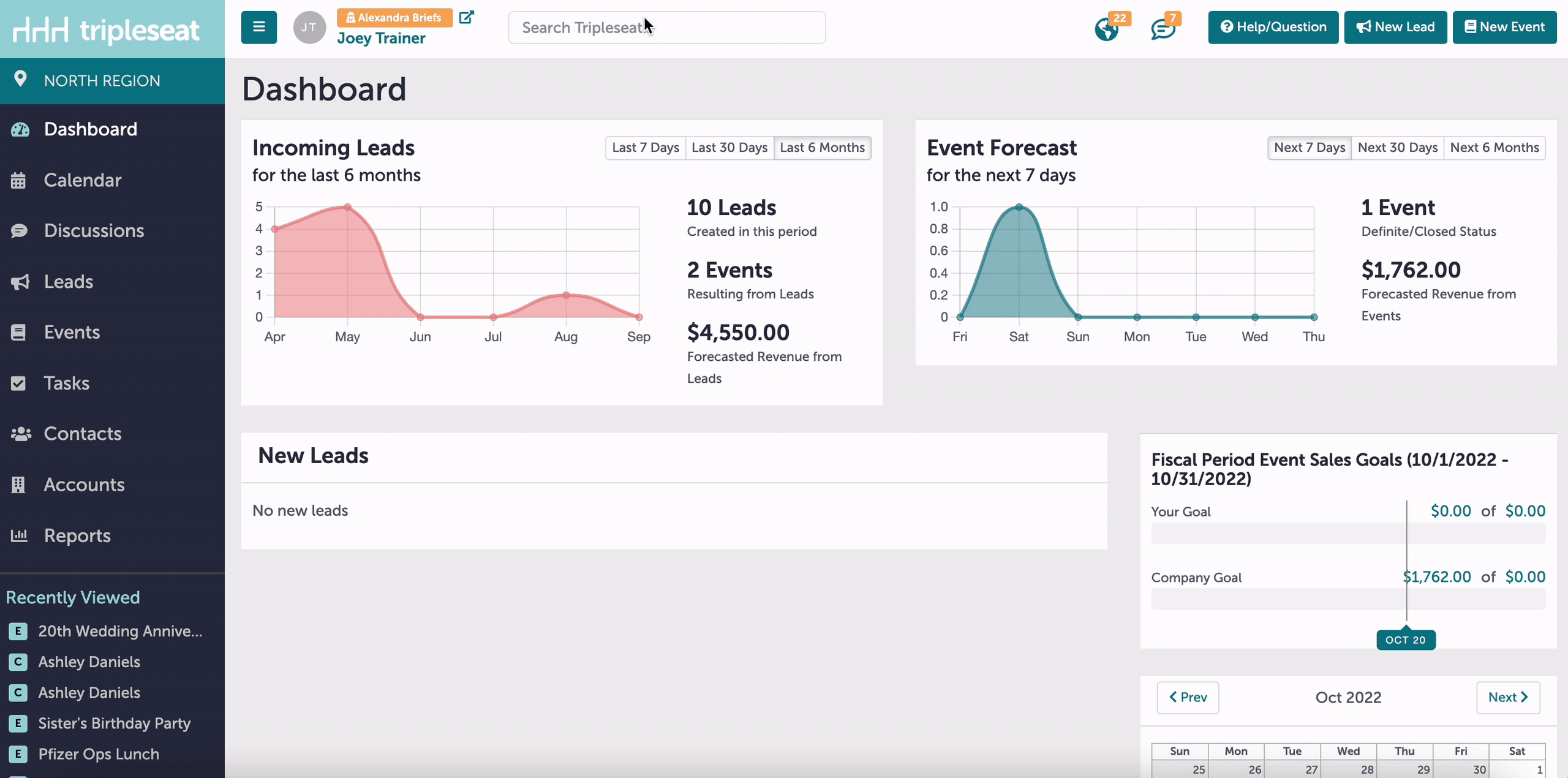The image size is (1568, 778).
Task: Advance fiscal calendar with Next chevron
Action: coord(1507,697)
